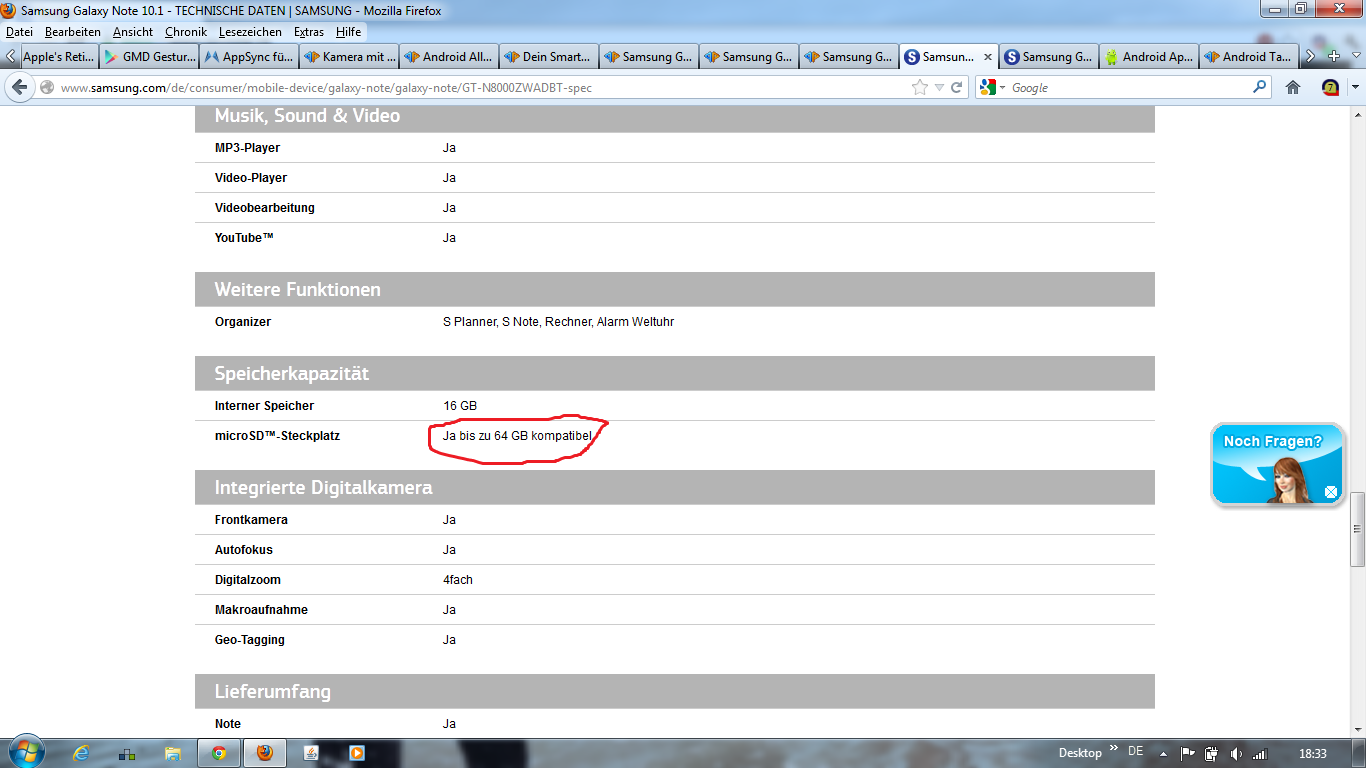
Task: Click the page vertical scrollbar thumb
Action: pyautogui.click(x=1357, y=529)
